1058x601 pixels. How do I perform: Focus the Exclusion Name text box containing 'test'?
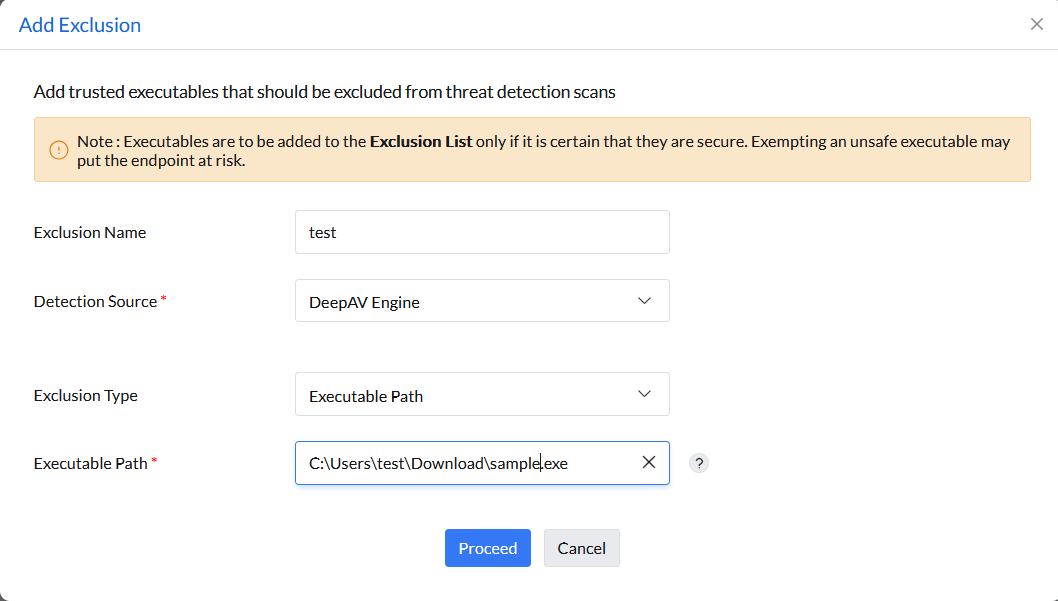click(x=482, y=232)
